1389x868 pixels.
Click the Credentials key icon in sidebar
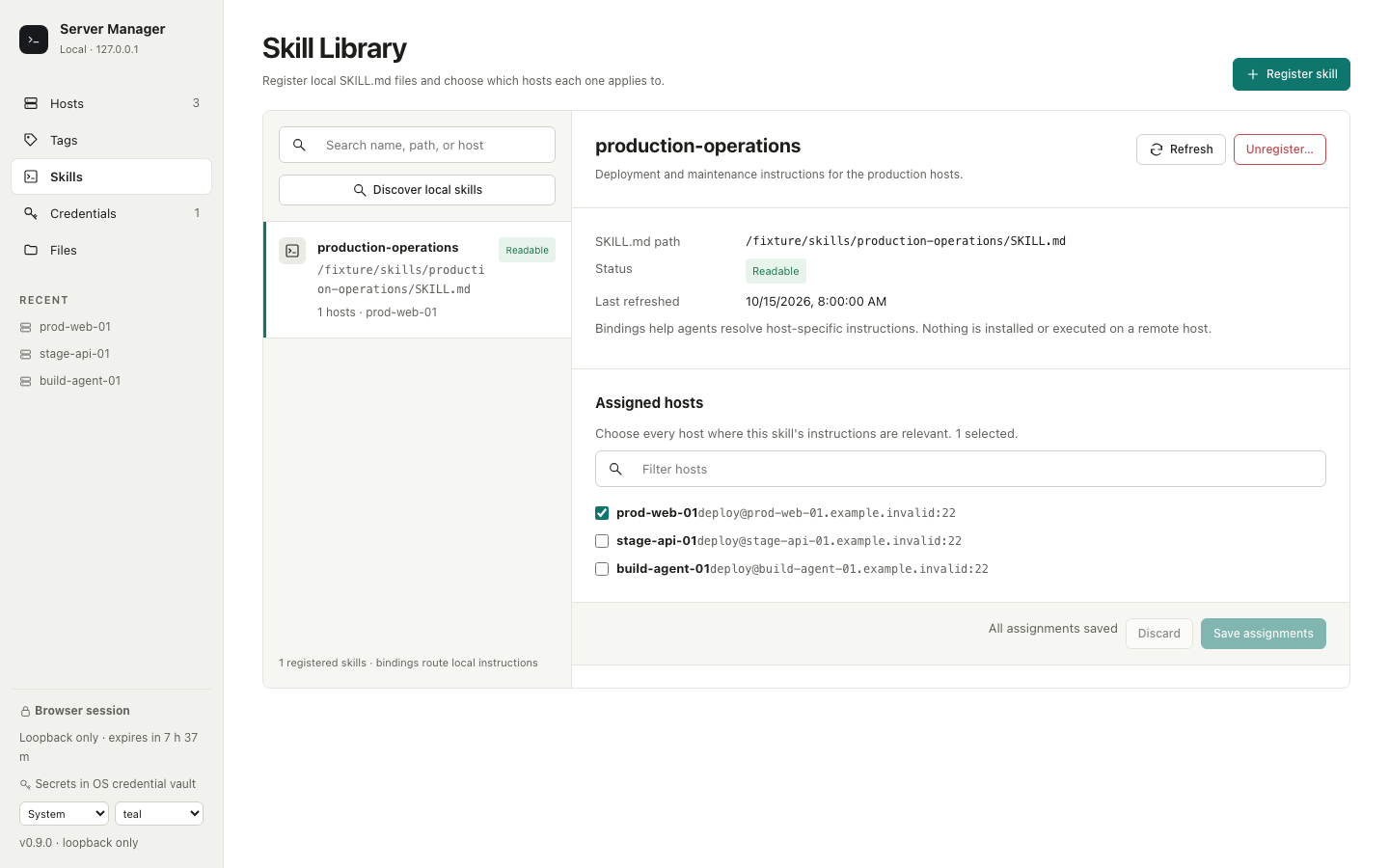31,213
